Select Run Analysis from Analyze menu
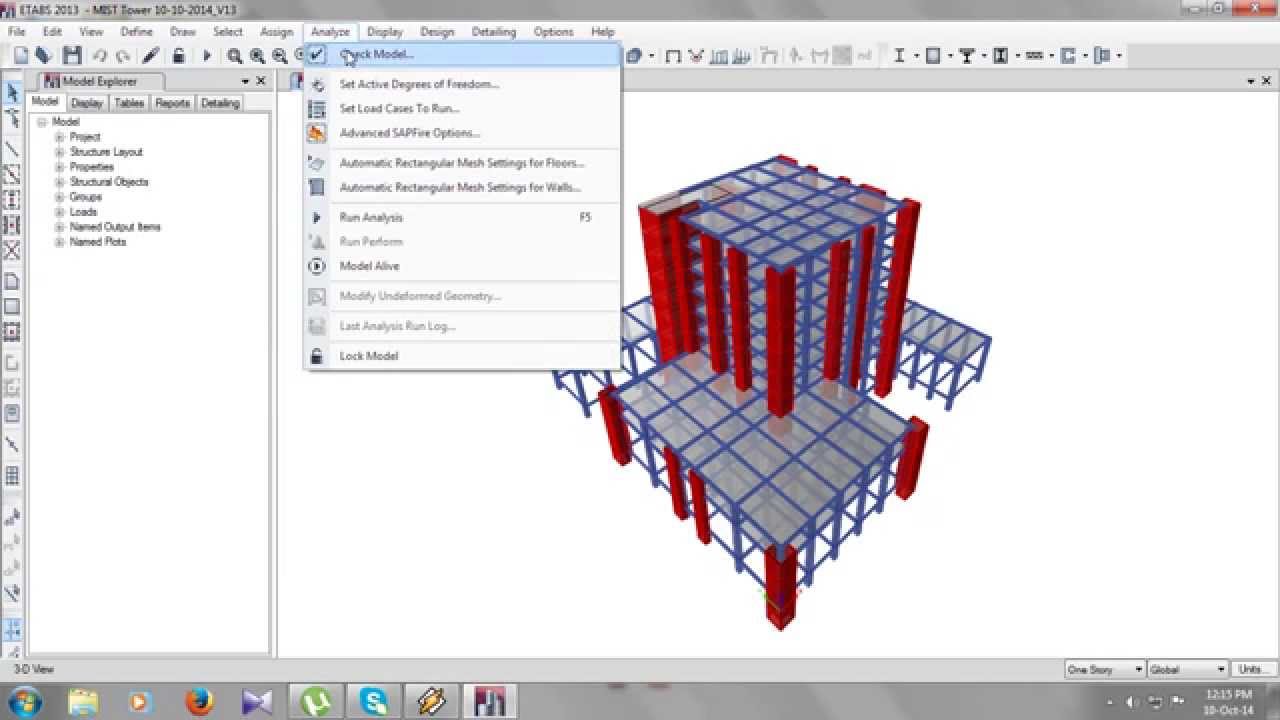 tap(462, 217)
